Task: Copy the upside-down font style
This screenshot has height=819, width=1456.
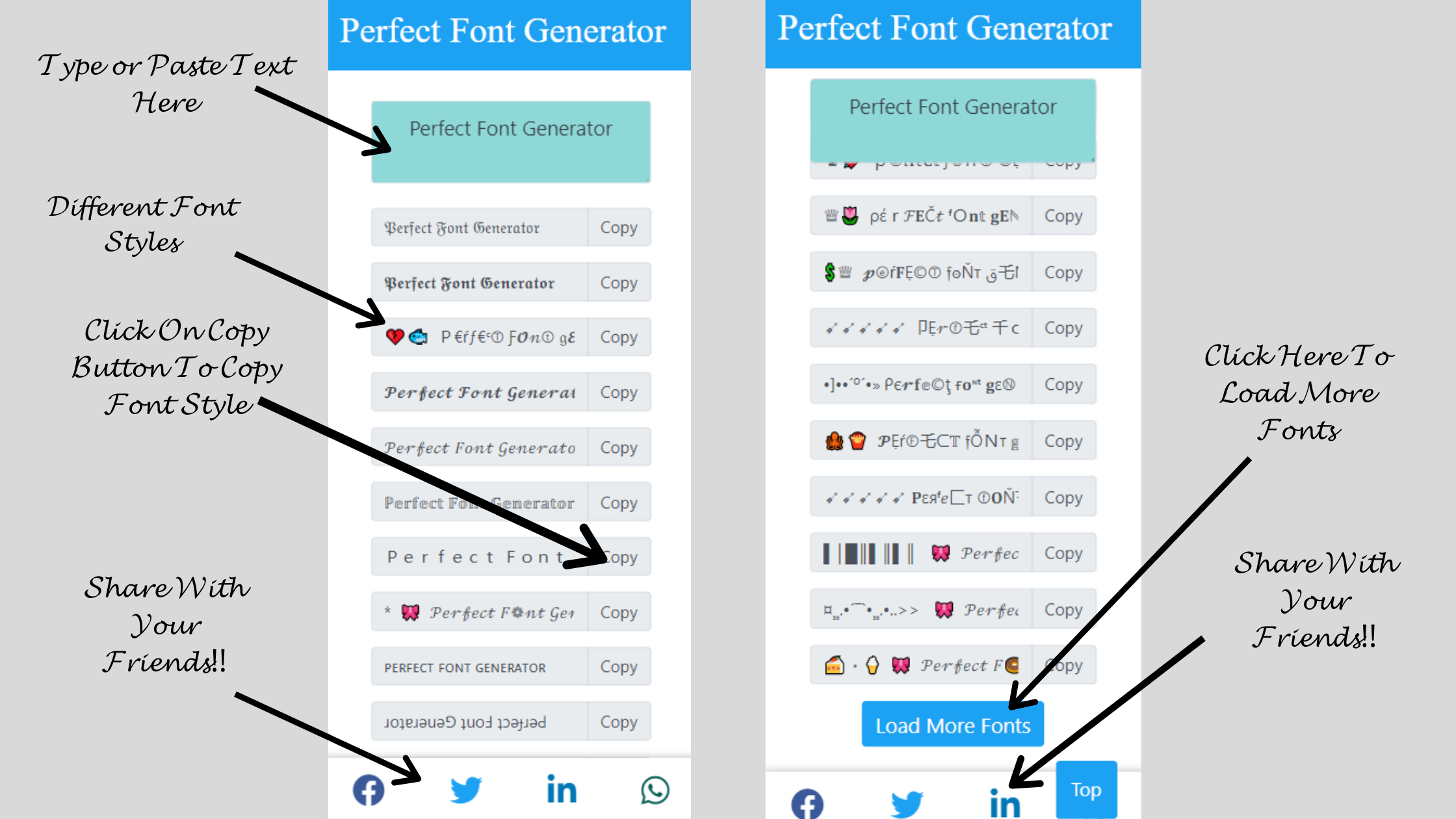Action: (x=618, y=721)
